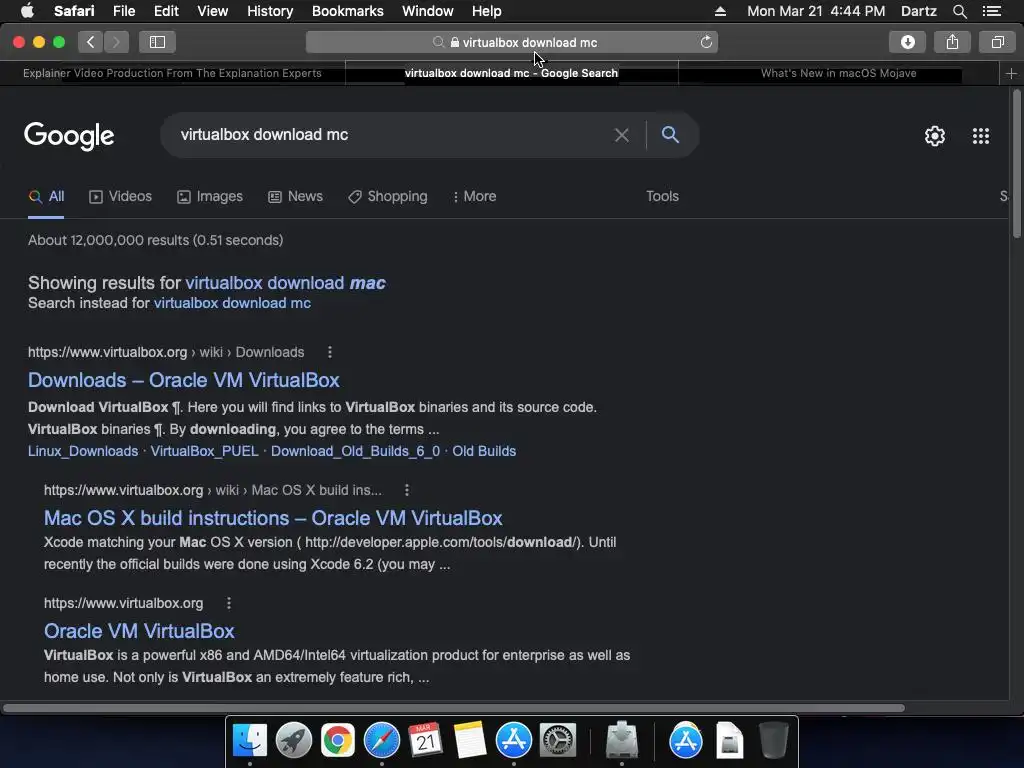This screenshot has height=768, width=1024.
Task: Open the Share button in Safari toolbar
Action: click(952, 42)
